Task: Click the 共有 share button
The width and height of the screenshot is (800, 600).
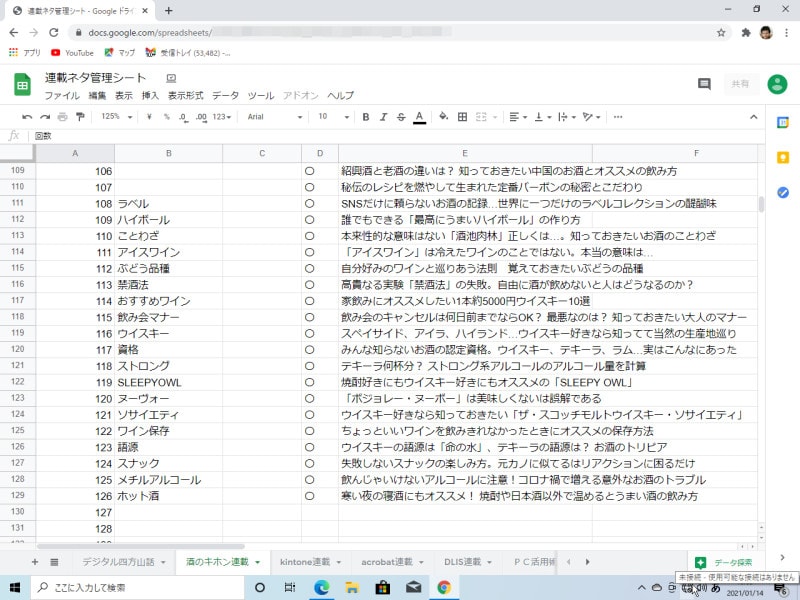Action: 741,85
